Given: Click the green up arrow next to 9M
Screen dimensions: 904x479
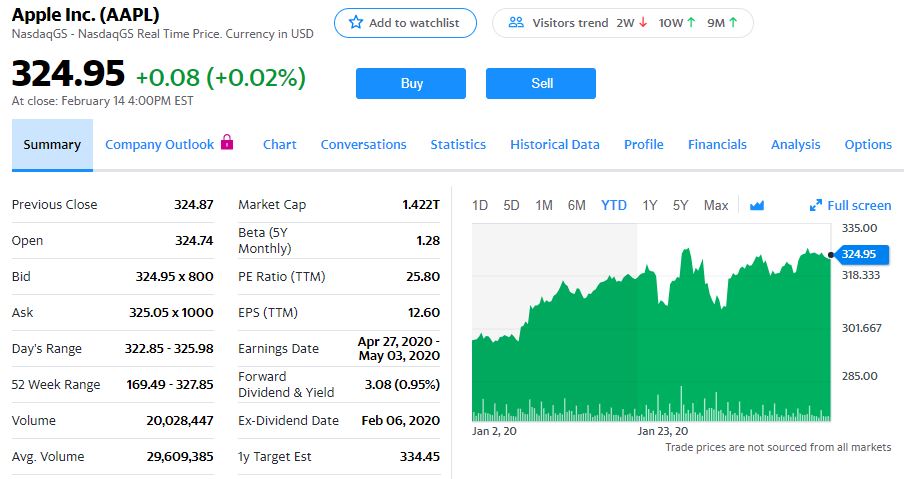Looking at the screenshot, I should (733, 22).
